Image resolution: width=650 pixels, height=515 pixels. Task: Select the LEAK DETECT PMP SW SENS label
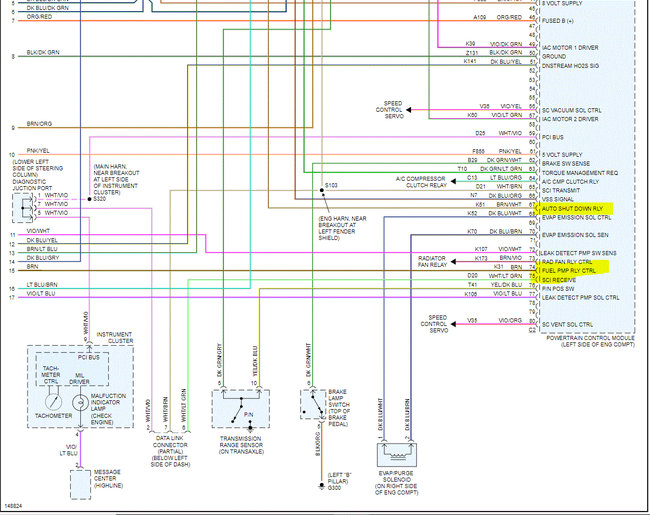578,253
